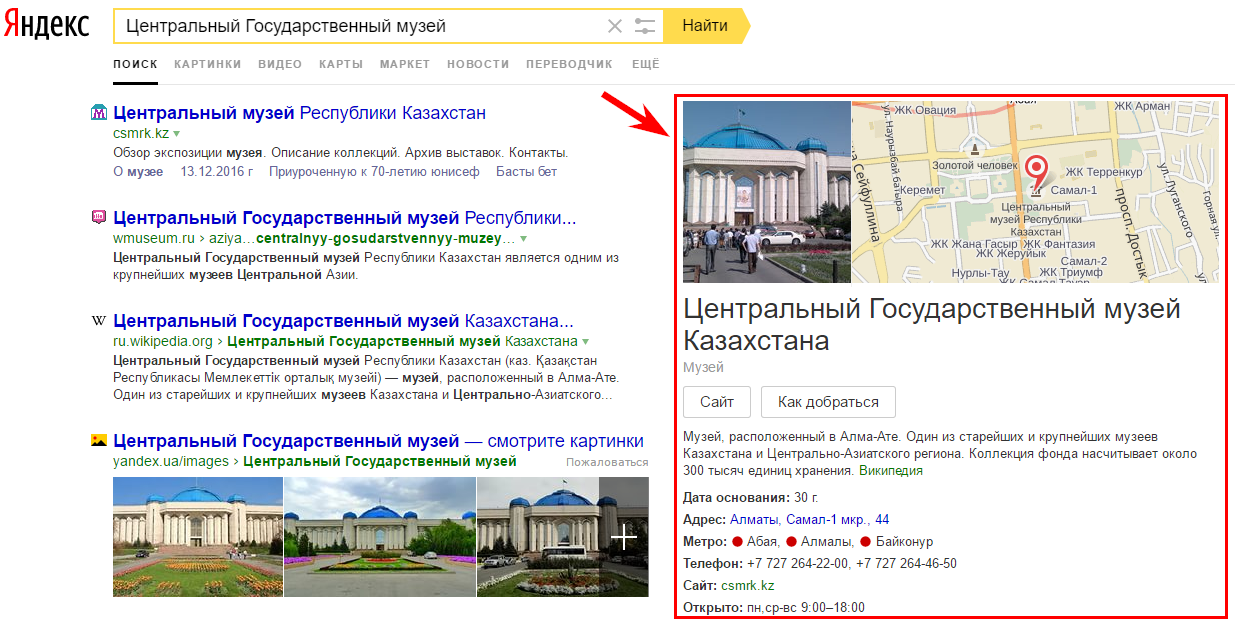The height and width of the screenshot is (622, 1235).
Task: Open advanced search settings sliders icon
Action: (x=645, y=26)
